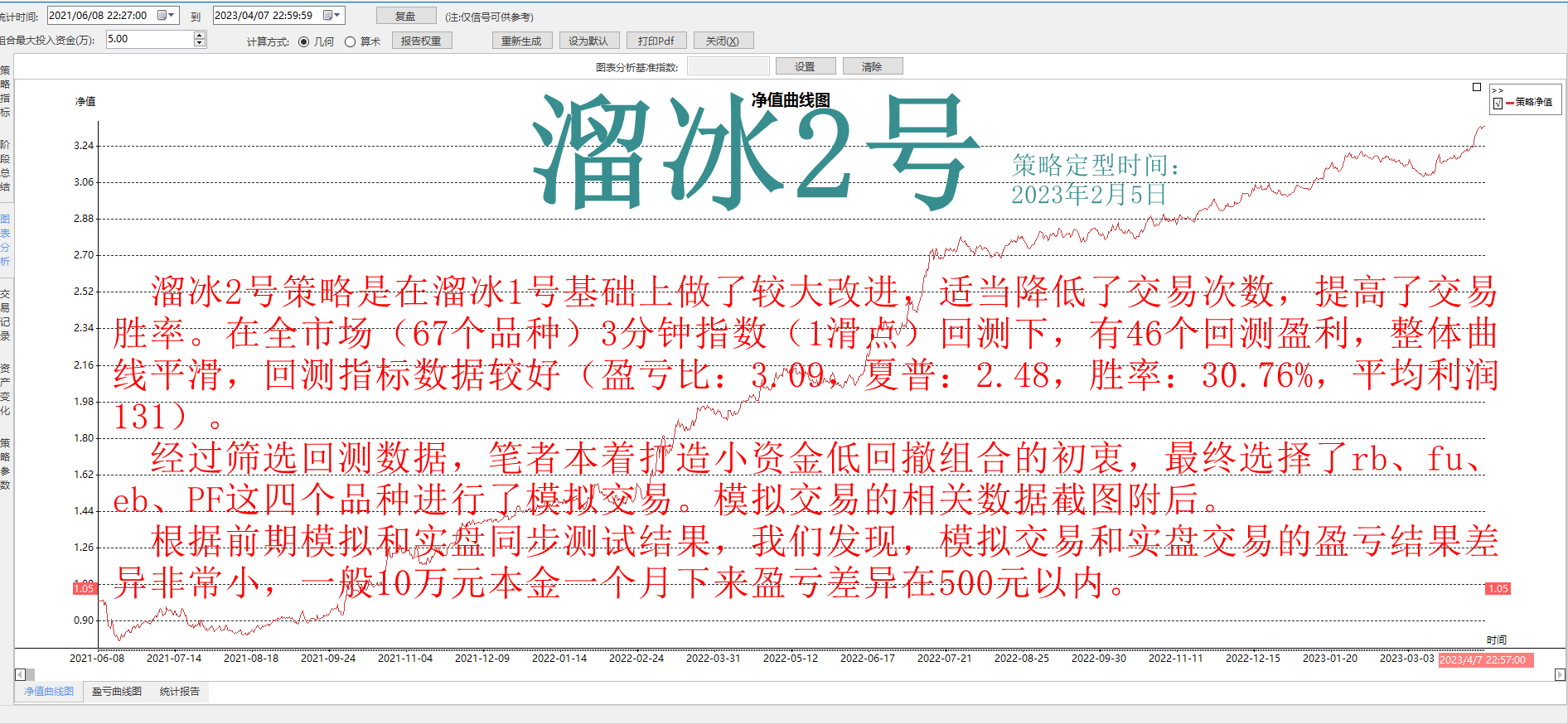The image size is (1568, 724).
Task: Open the 图表分析 side tab
Action: click(x=6, y=240)
